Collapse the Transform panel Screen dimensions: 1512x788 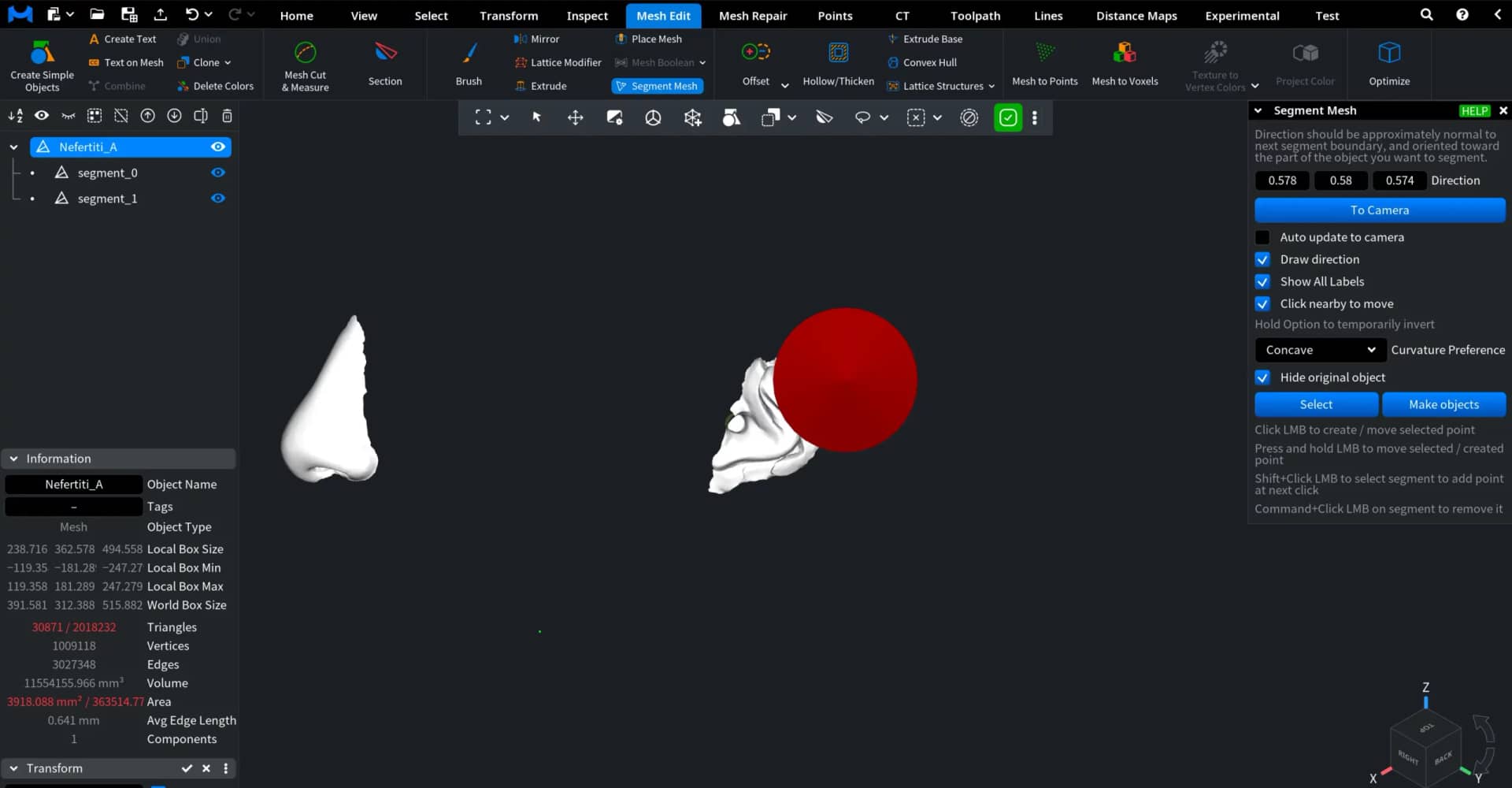(x=13, y=768)
